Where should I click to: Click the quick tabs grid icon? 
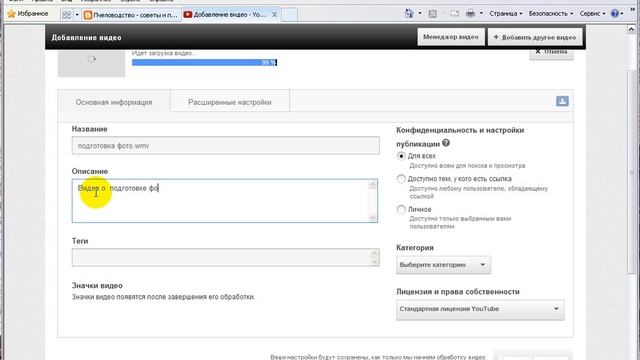point(66,15)
